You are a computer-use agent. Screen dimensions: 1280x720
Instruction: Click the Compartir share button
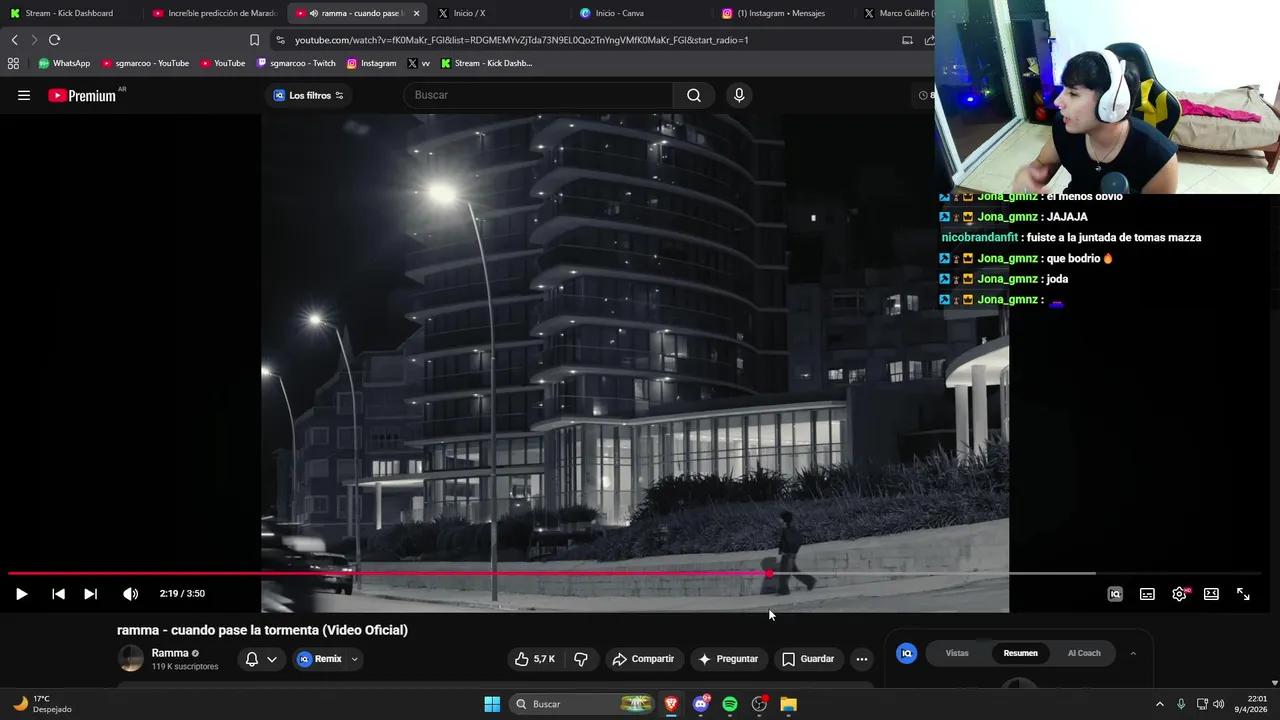tap(643, 659)
